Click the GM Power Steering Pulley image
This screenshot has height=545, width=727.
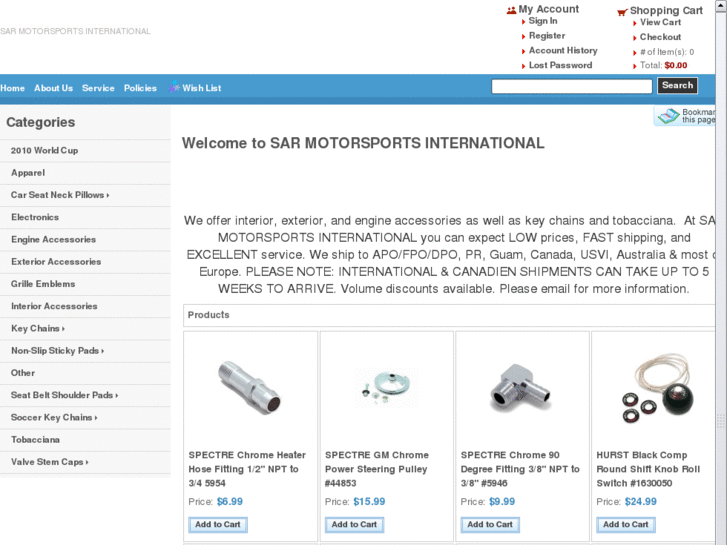(x=387, y=388)
